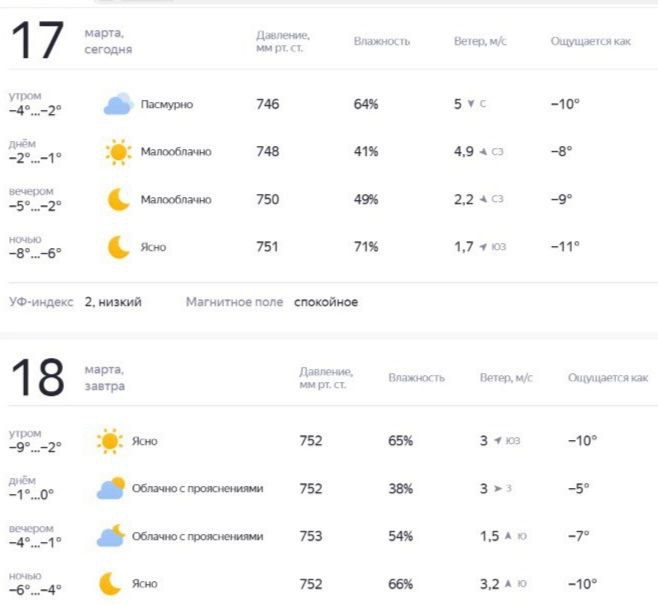Click the 'Пасмурно' condition text
Viewport: 658px width, 606px height.
pyautogui.click(x=167, y=104)
